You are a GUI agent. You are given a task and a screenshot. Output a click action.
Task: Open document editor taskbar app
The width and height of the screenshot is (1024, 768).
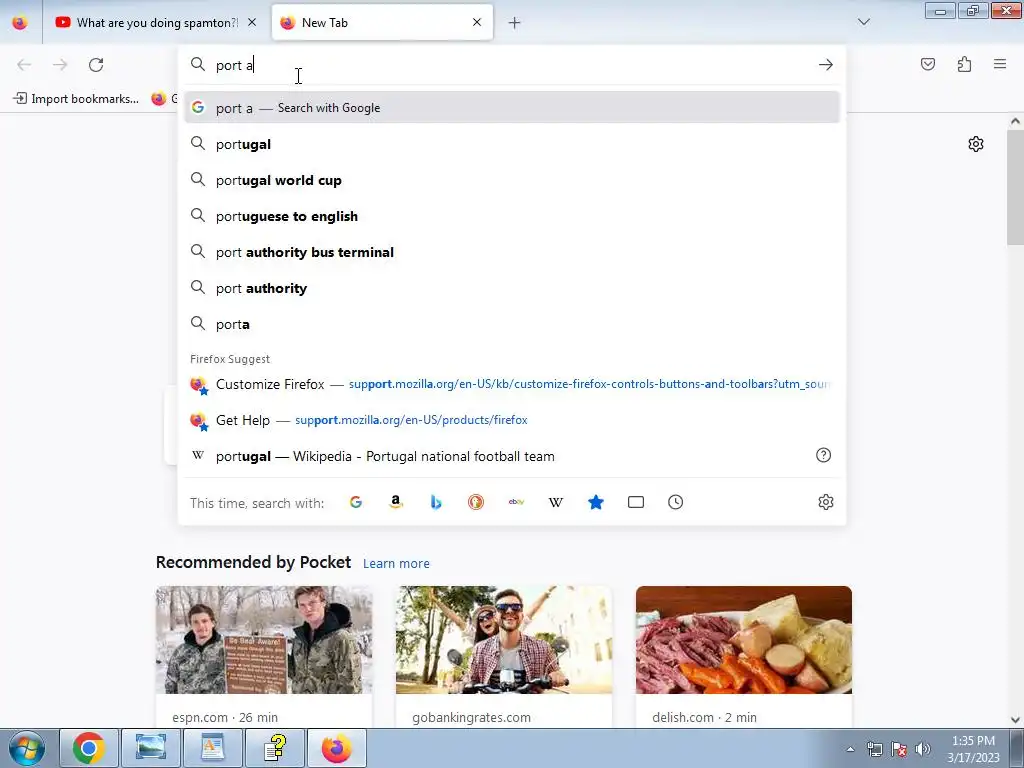click(x=213, y=748)
